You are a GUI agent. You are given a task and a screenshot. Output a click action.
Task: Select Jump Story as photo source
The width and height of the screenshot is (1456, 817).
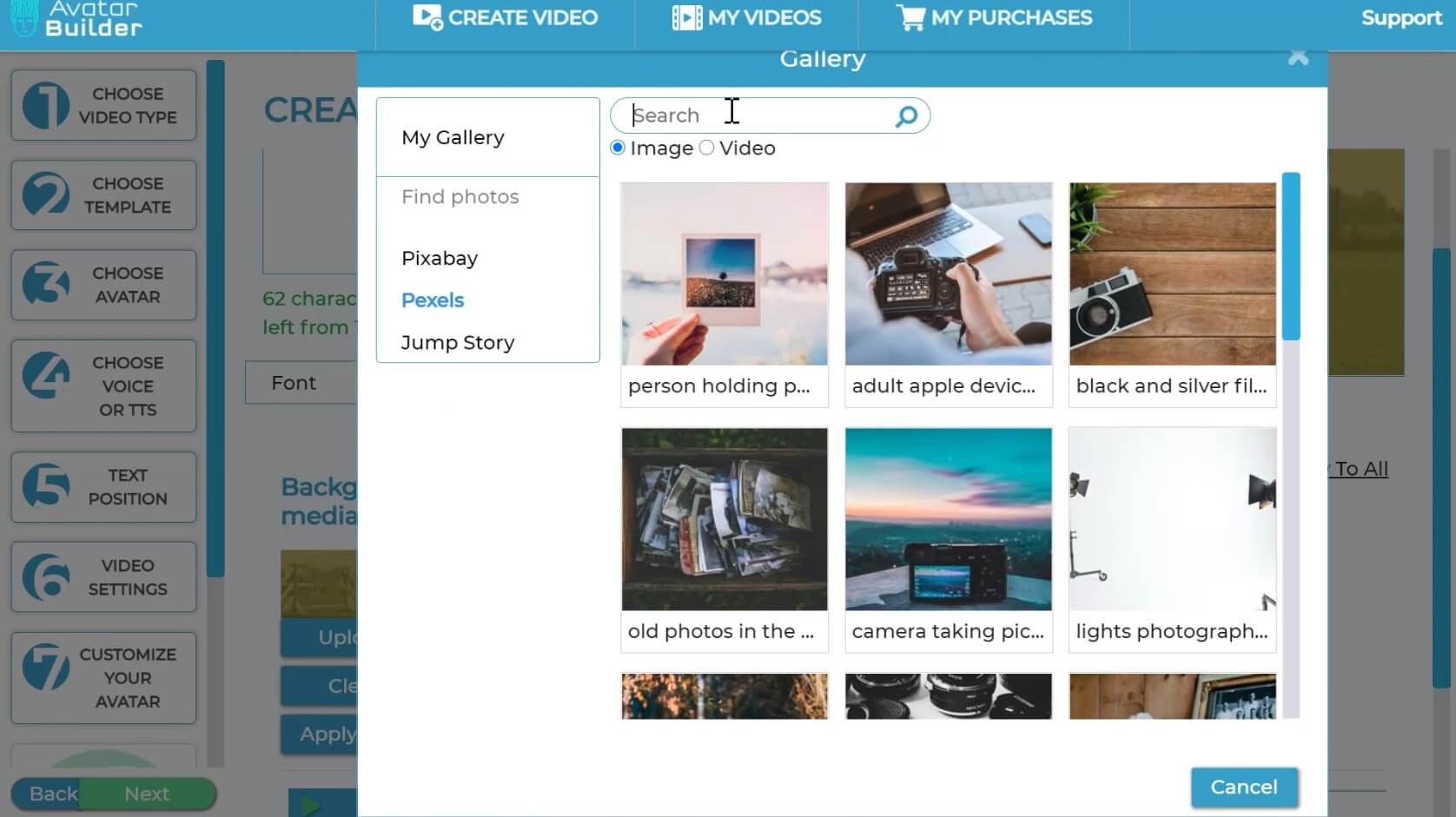[458, 342]
